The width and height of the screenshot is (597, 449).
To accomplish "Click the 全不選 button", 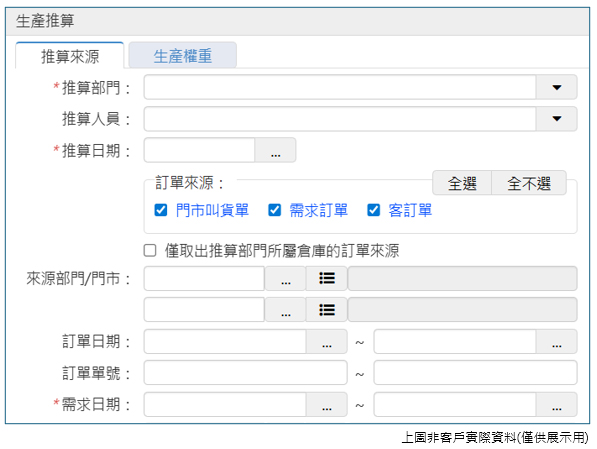I will click(529, 183).
